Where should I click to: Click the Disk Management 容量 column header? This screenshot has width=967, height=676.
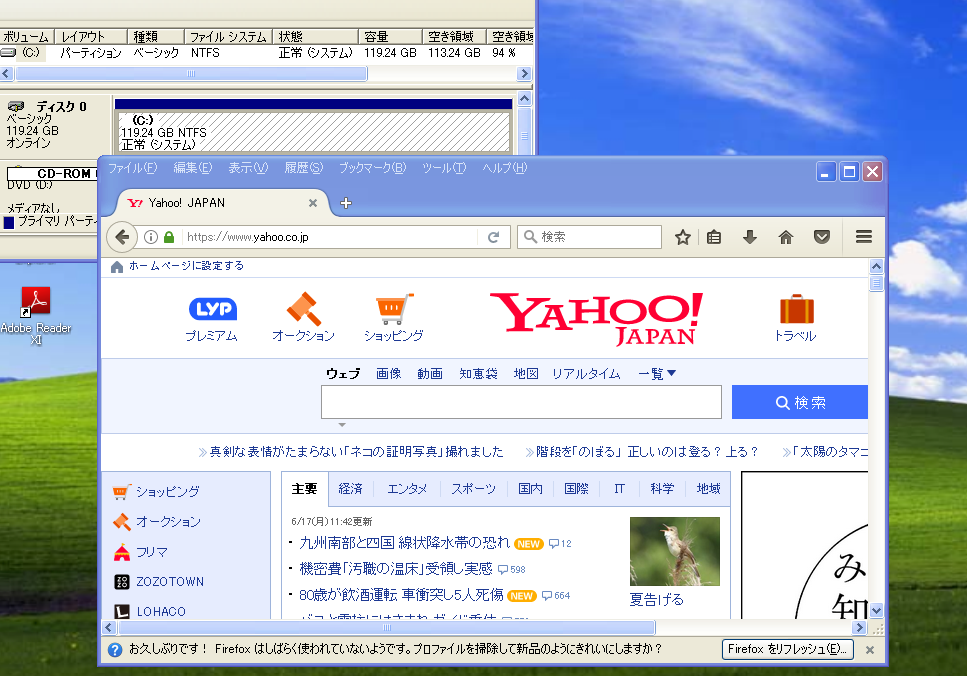click(390, 36)
